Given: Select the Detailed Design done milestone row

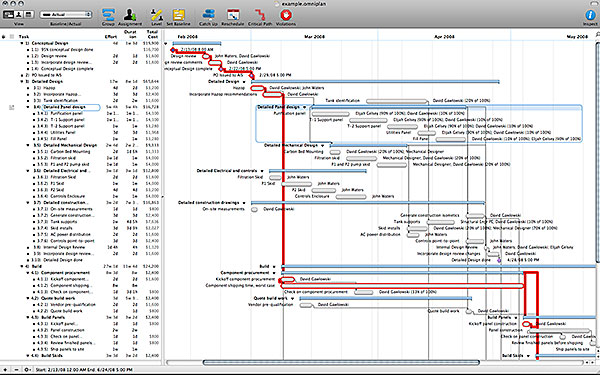Looking at the screenshot, I should [x=80, y=260].
